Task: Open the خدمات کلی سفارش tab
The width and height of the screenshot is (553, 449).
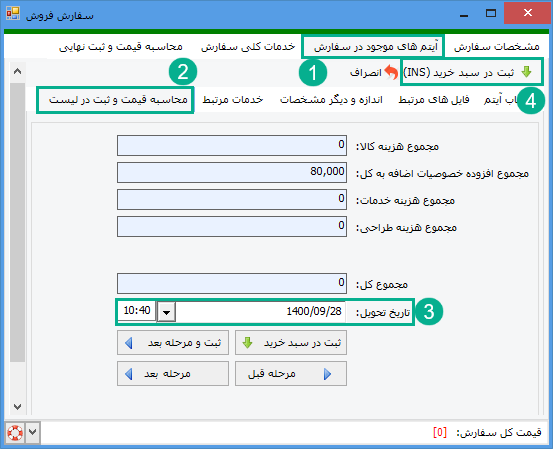Action: [248, 47]
